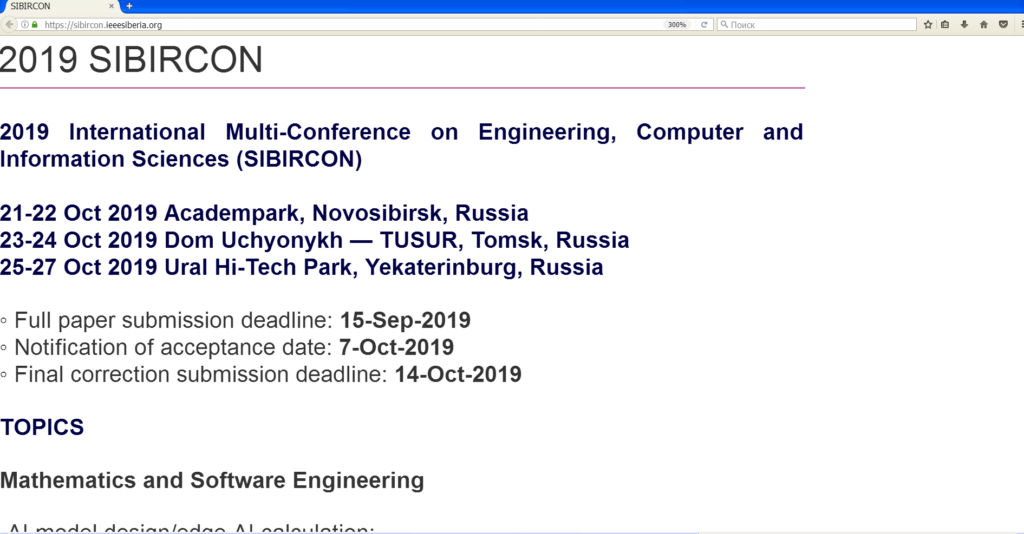Screen dimensions: 1024x534
Task: Click the acceptance date 7-Oct-2019
Action: coord(396,347)
